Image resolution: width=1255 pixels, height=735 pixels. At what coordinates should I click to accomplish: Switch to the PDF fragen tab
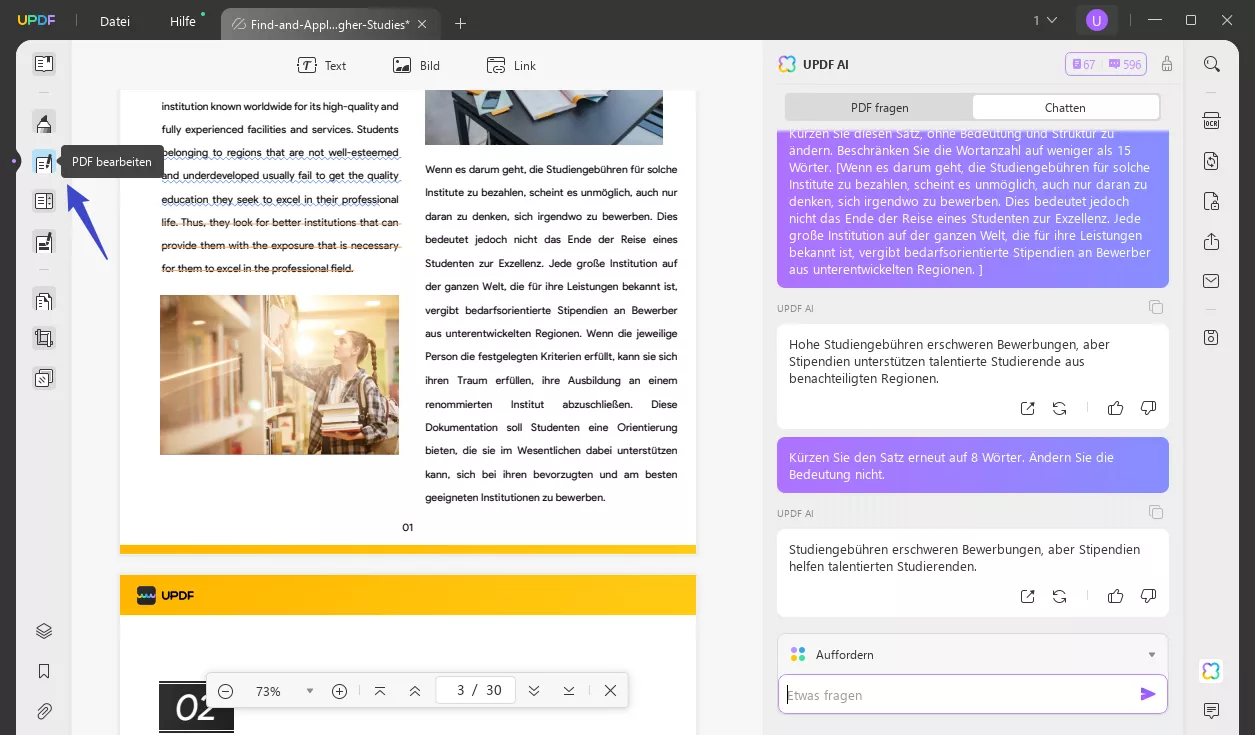[879, 107]
